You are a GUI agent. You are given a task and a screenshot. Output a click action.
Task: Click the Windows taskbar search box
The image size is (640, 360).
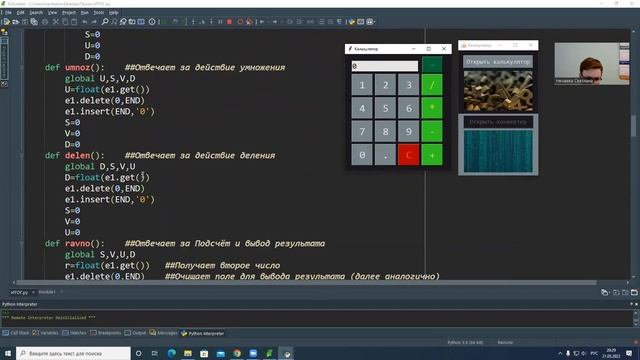click(73, 353)
